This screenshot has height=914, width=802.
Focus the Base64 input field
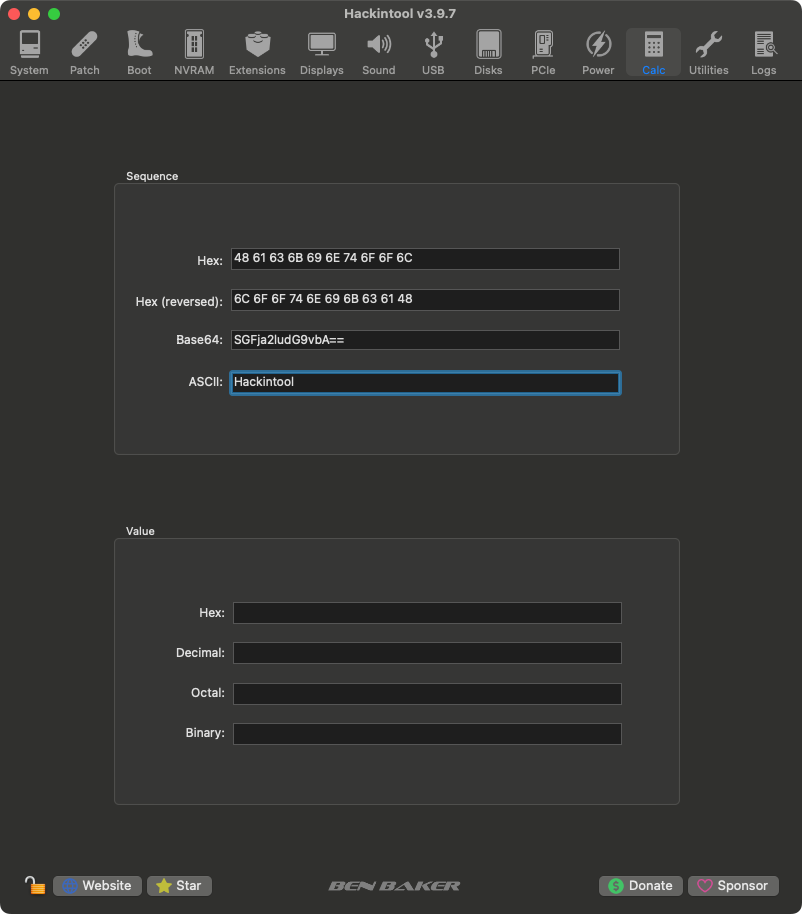tap(425, 340)
